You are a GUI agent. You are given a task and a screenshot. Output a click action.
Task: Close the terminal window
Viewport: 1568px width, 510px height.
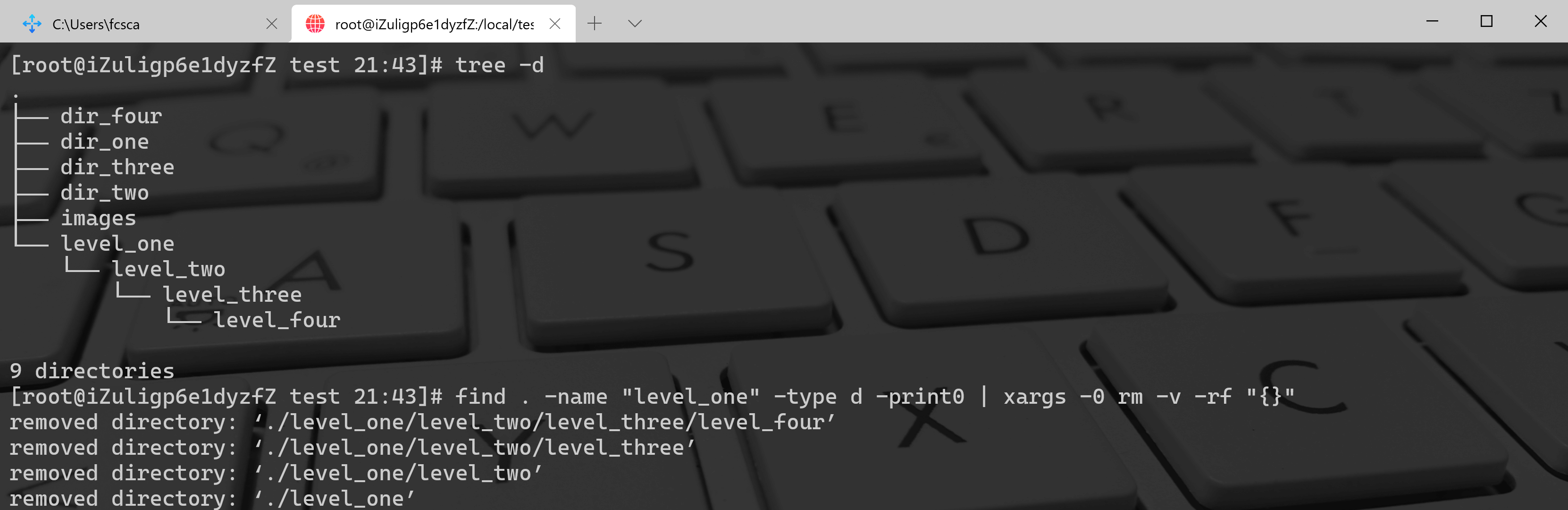(1540, 21)
